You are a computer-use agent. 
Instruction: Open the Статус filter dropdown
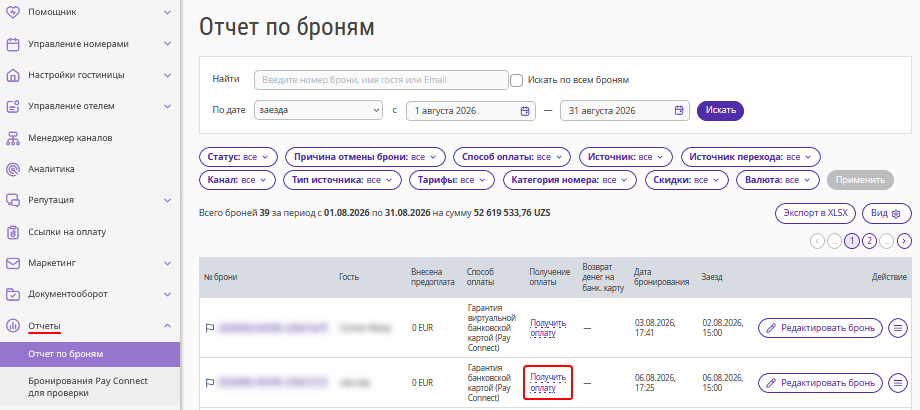237,157
